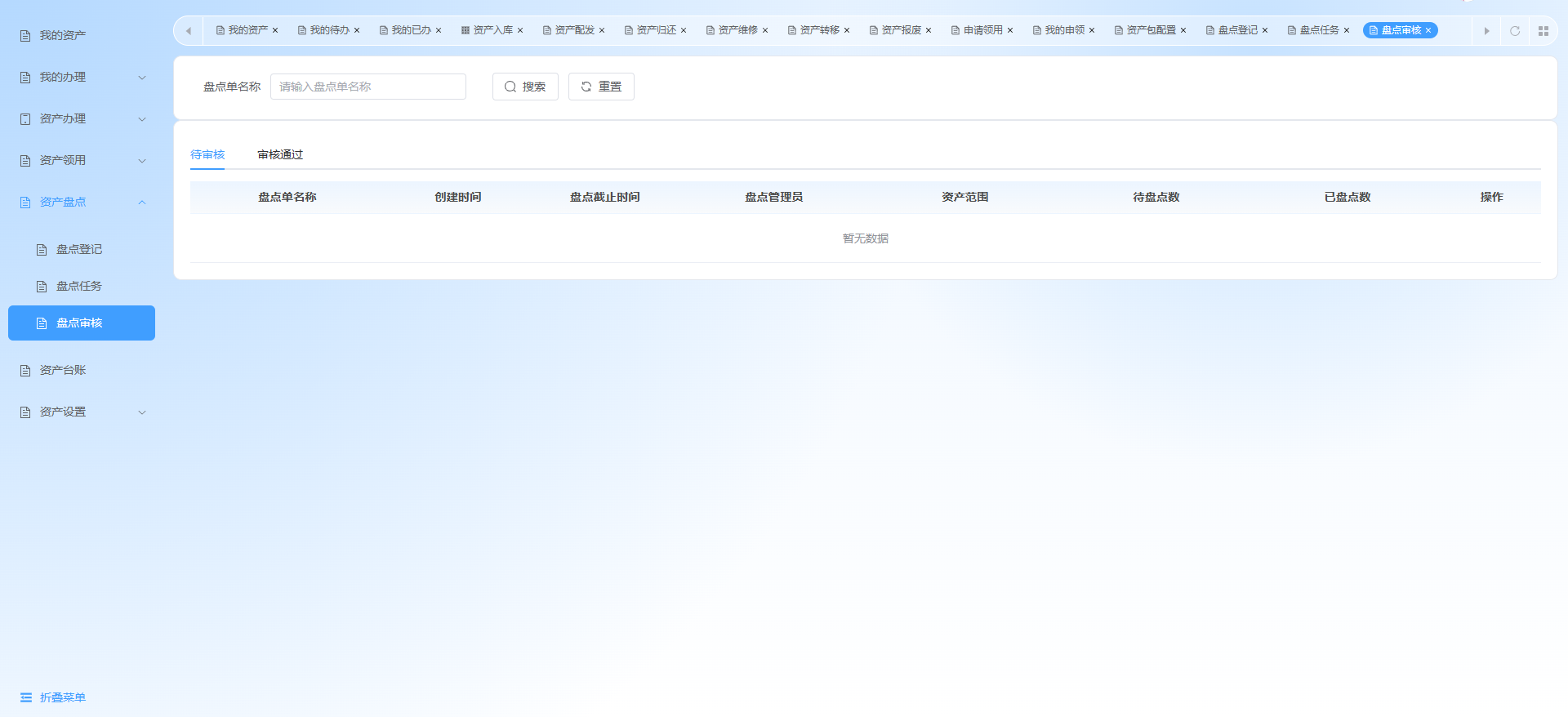Screen dimensions: 1568x717
Task: Close the 我的已办 tab
Action: [x=439, y=30]
